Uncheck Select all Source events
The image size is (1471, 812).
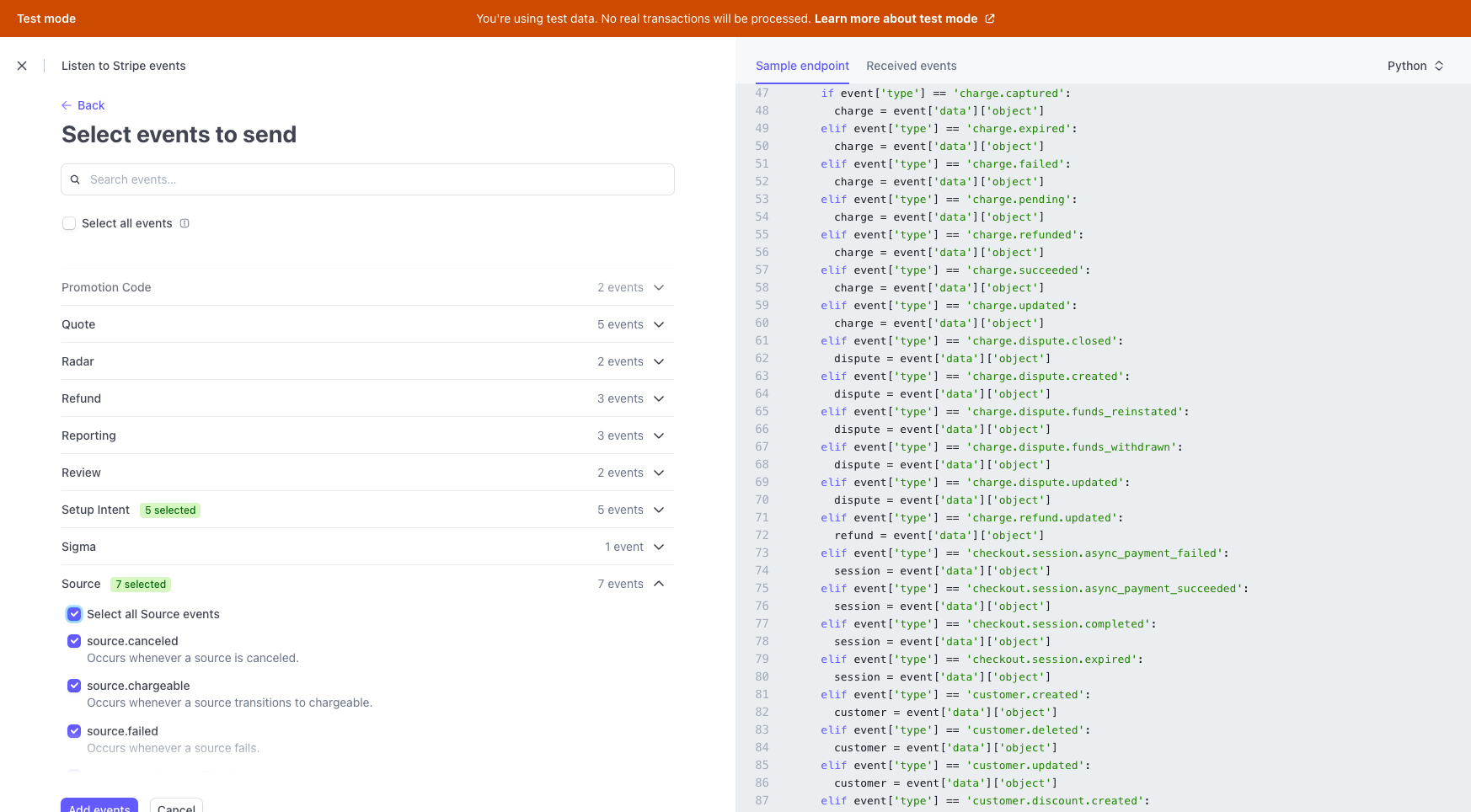[74, 614]
